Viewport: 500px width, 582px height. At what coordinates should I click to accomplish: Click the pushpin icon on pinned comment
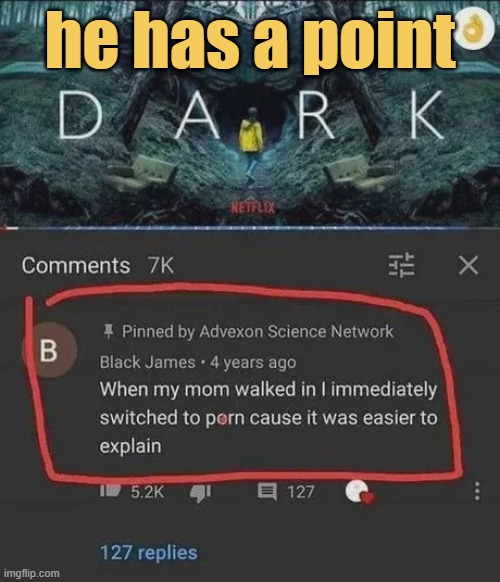tap(108, 331)
